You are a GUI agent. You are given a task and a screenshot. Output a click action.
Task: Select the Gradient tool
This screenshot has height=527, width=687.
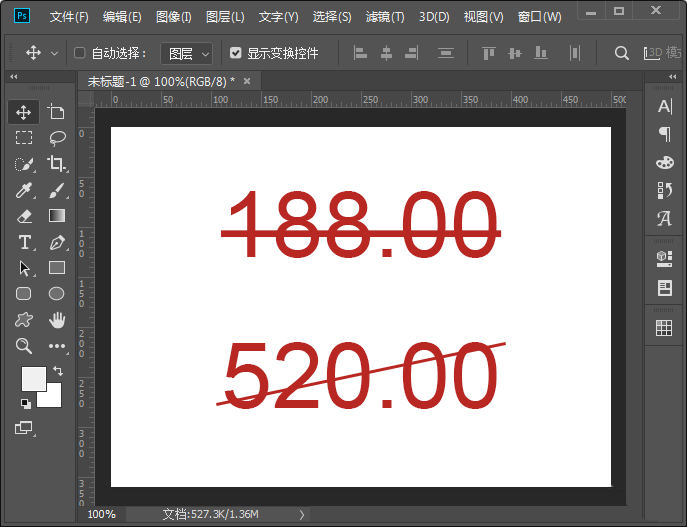(x=57, y=216)
